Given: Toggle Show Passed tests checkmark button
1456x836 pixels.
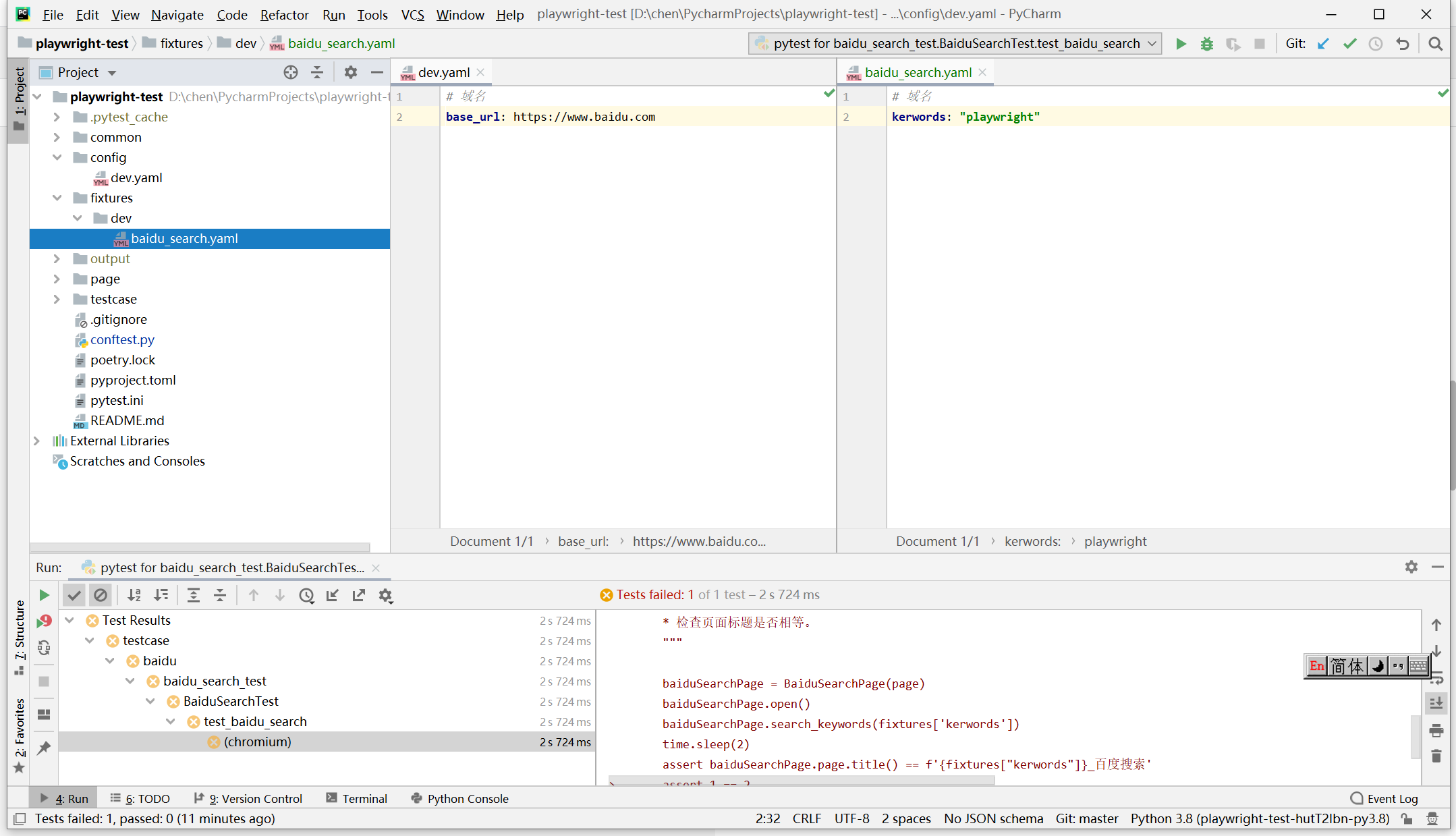Looking at the screenshot, I should (x=74, y=595).
